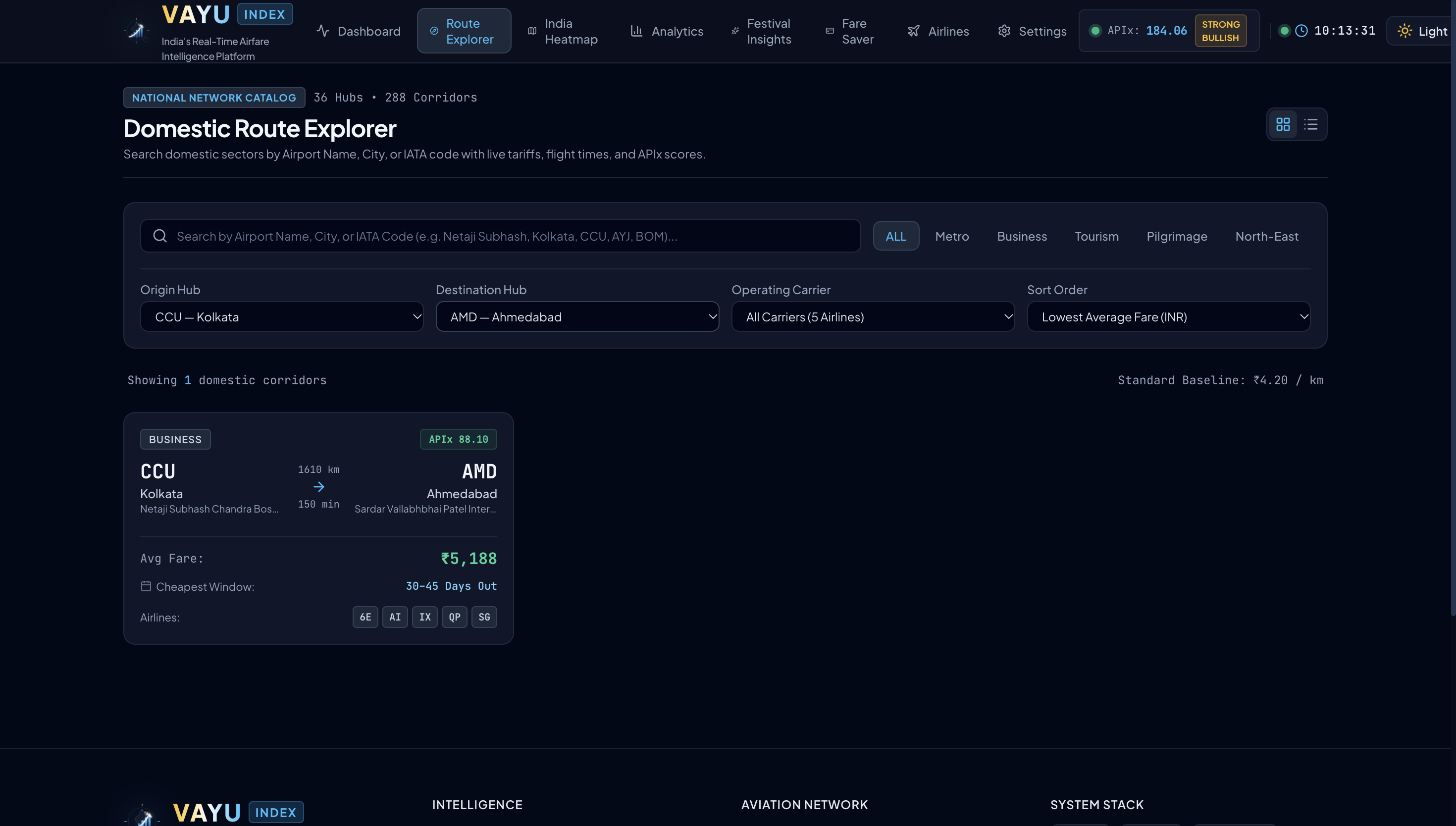Open the Origin Hub dropdown
The image size is (1456, 826).
[282, 316]
